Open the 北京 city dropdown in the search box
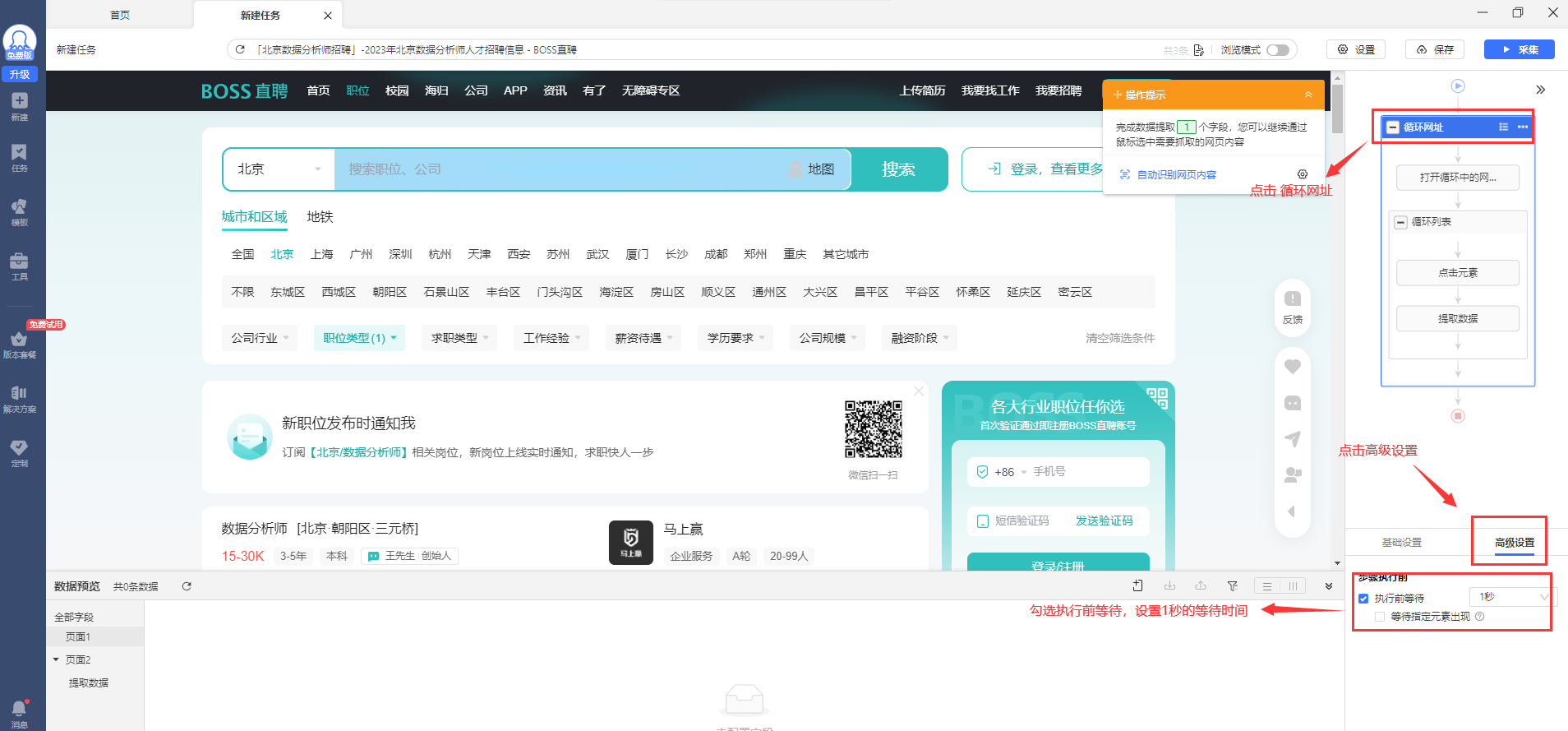The image size is (1568, 731). [279, 169]
